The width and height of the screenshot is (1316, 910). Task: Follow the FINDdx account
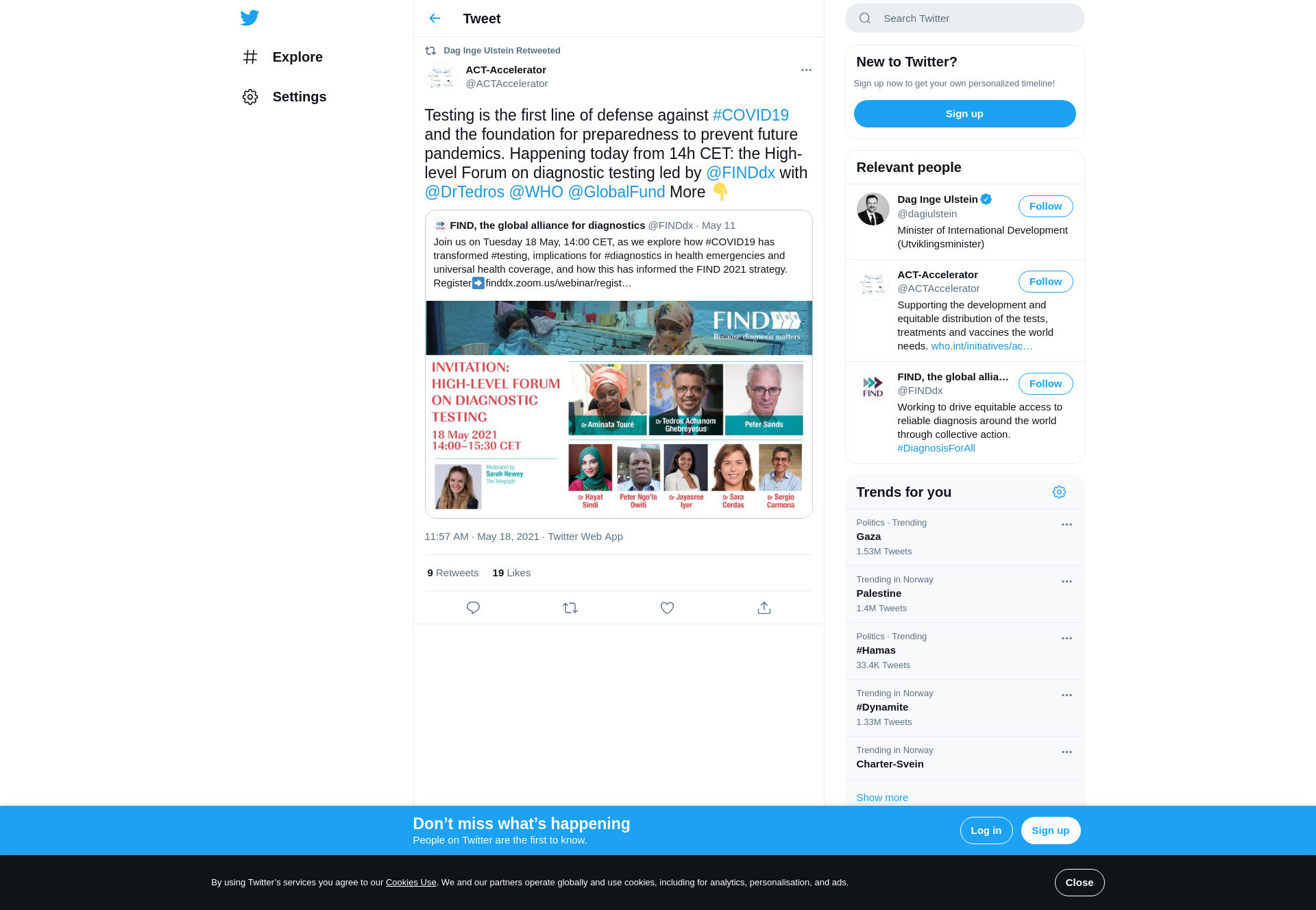click(1045, 384)
